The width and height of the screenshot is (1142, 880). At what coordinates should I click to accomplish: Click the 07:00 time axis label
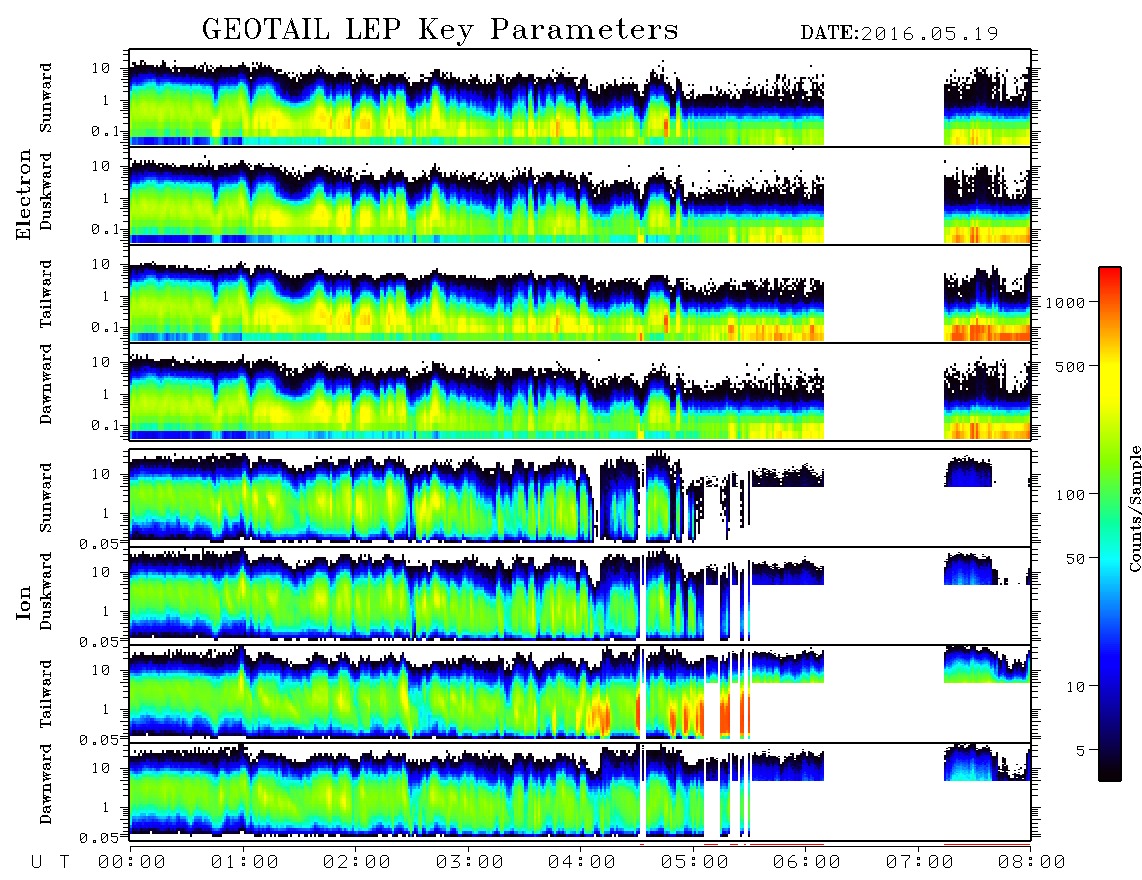(x=920, y=862)
